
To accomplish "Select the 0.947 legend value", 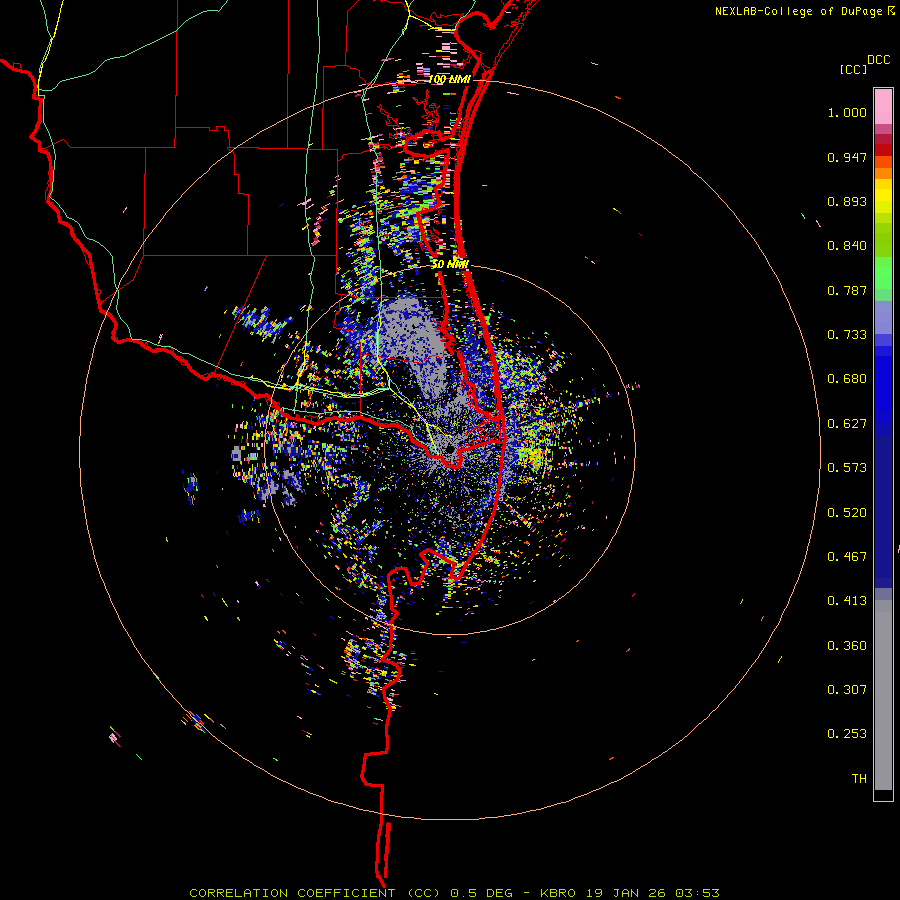I will 847,157.
